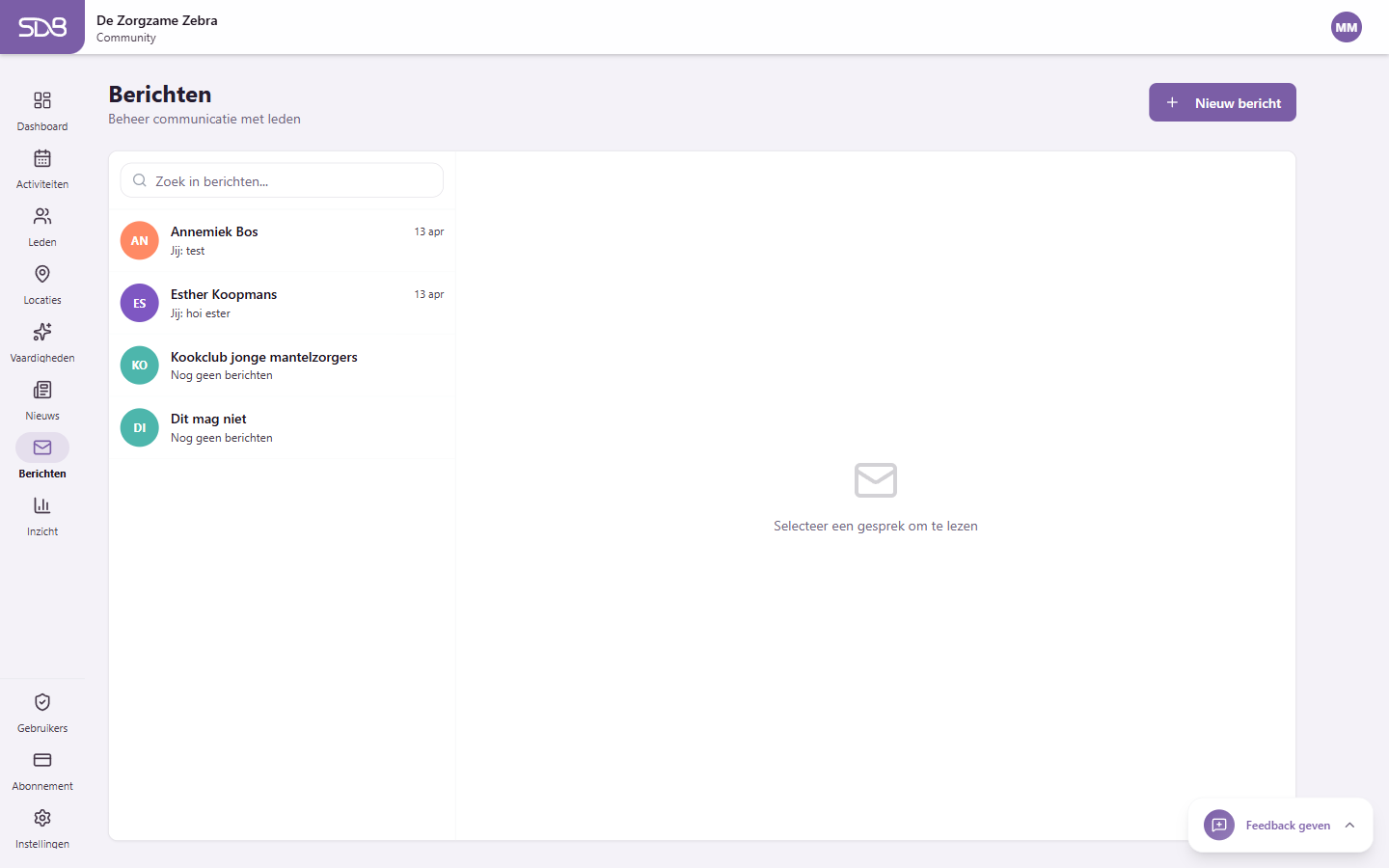Collapse the Feedback geven chevron
Viewport: 1389px width, 868px height.
point(1348,825)
